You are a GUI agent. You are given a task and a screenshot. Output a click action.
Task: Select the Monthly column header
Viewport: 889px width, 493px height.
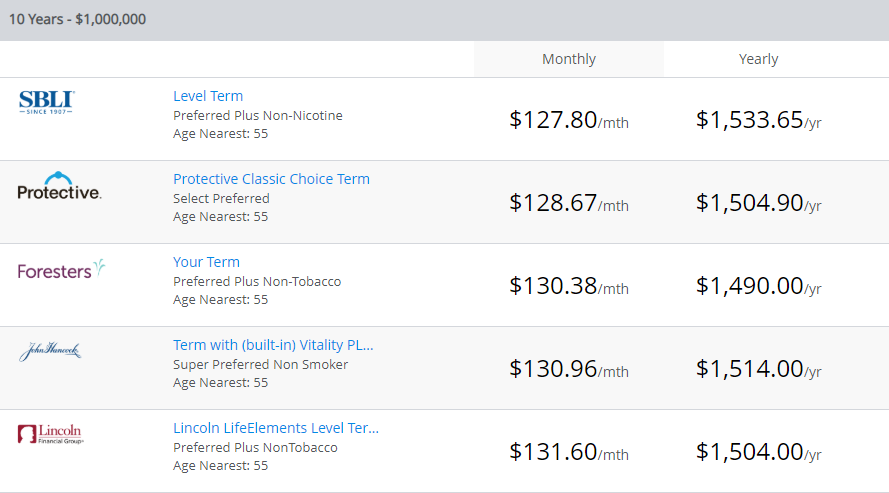[x=569, y=59]
